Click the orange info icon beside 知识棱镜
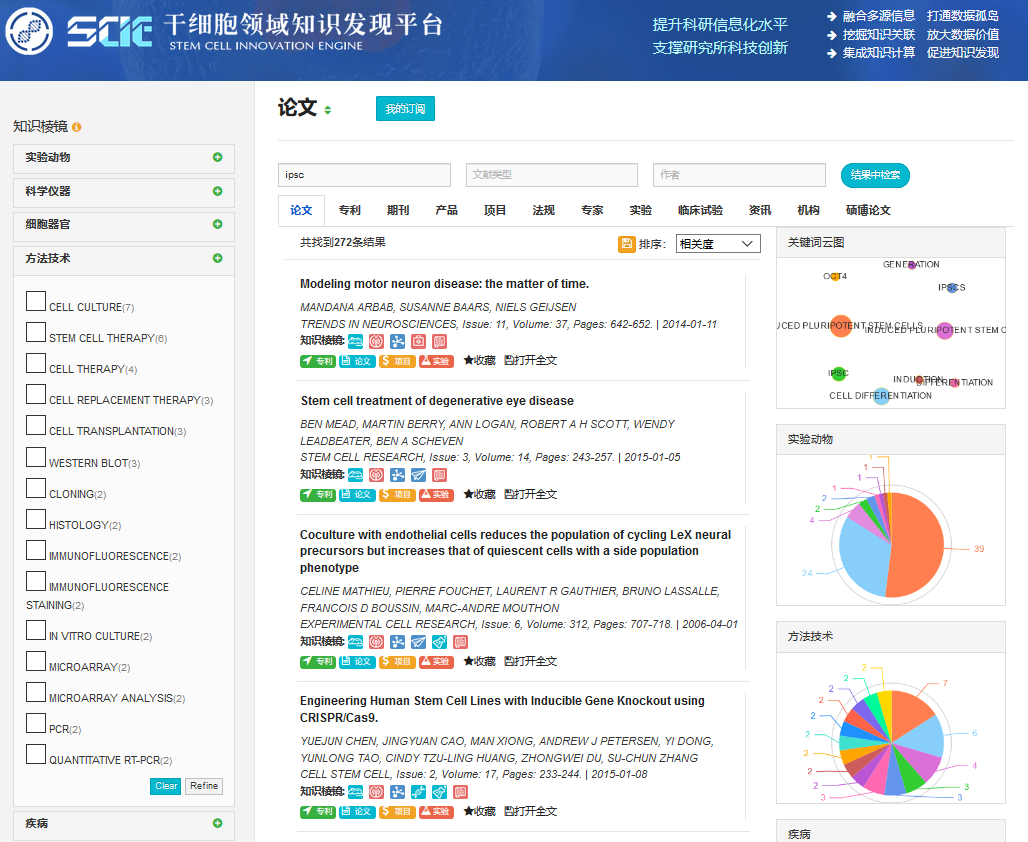The image size is (1028, 842). tap(77, 127)
